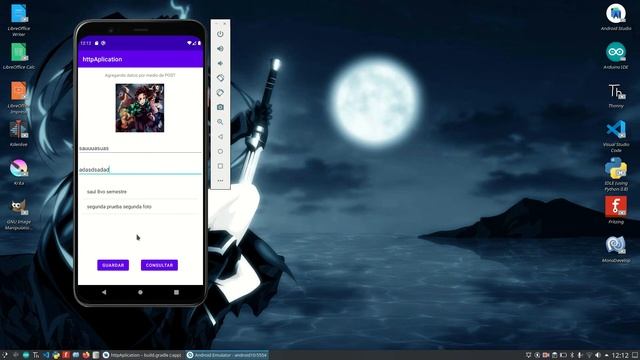Switch to Android Emulator taskbar window
This screenshot has width=640, height=360.
click(227, 355)
